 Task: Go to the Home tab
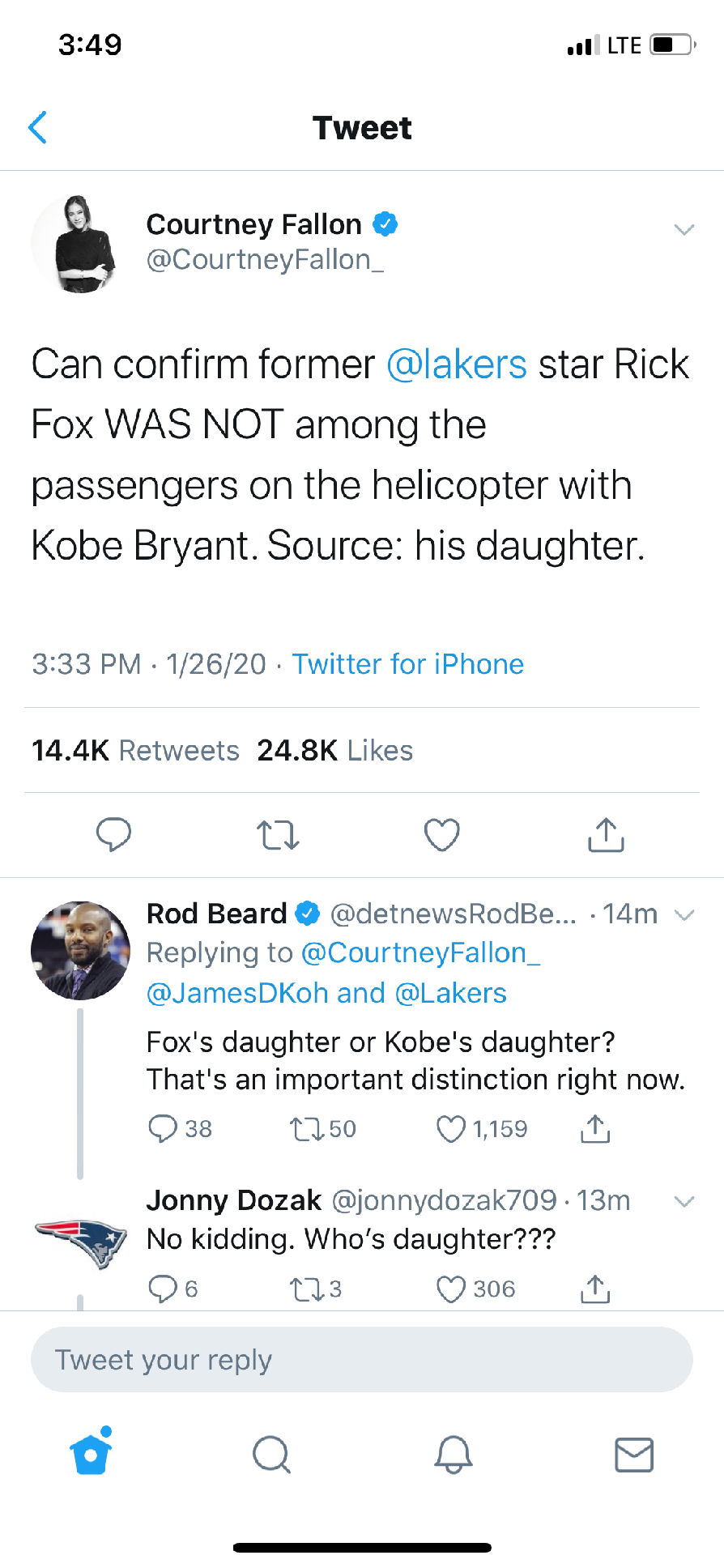click(91, 1454)
